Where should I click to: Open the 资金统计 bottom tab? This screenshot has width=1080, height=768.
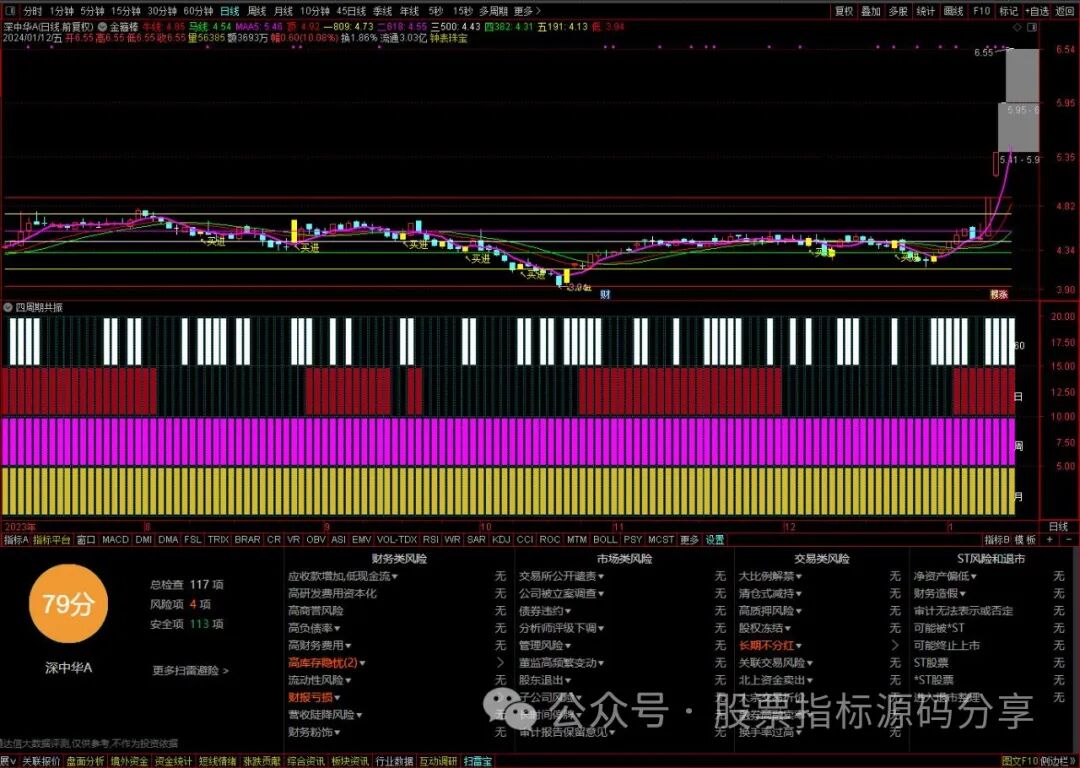click(x=174, y=761)
